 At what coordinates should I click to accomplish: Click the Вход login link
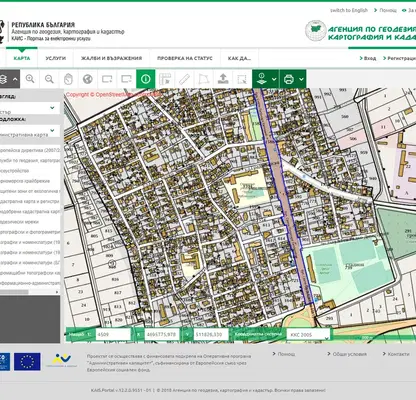[368, 58]
